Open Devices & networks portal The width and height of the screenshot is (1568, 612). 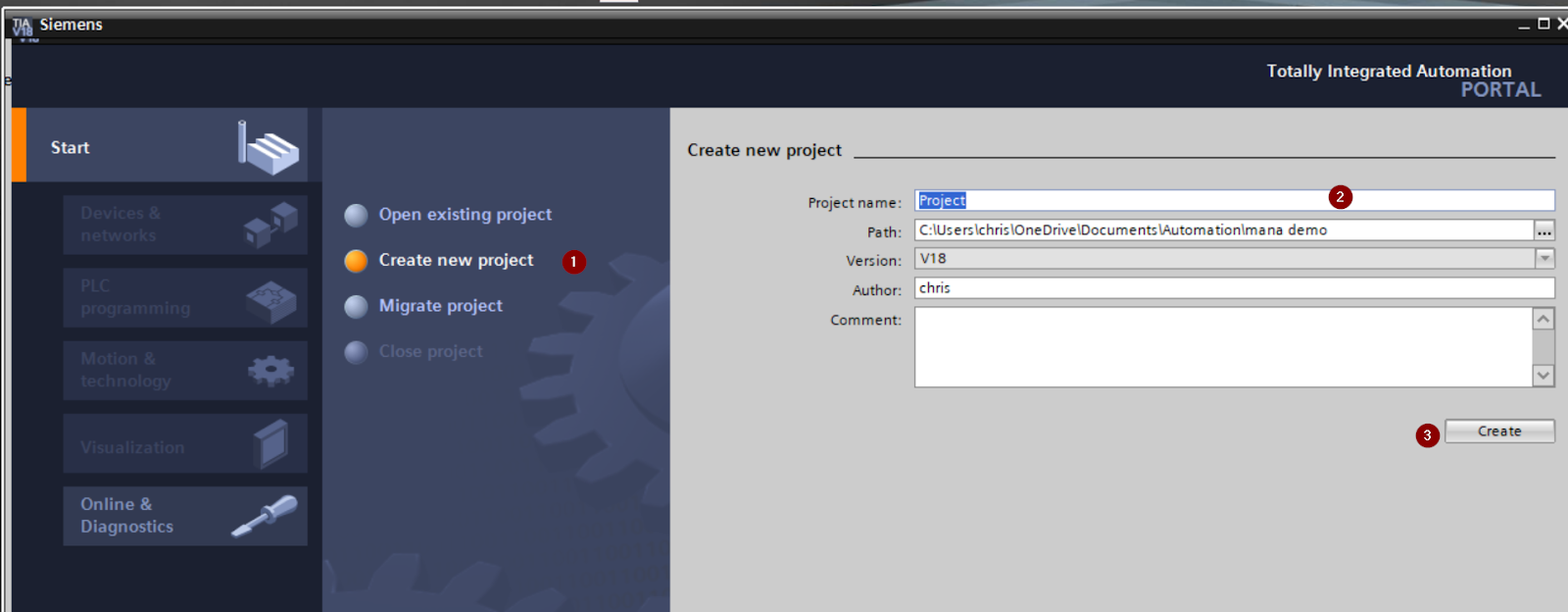tap(185, 225)
